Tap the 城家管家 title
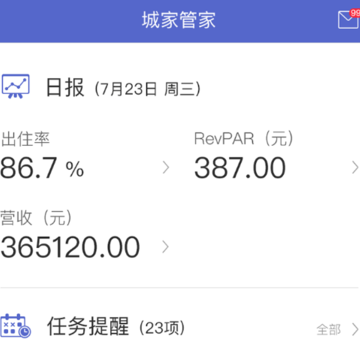The height and width of the screenshot is (360, 360). click(179, 20)
